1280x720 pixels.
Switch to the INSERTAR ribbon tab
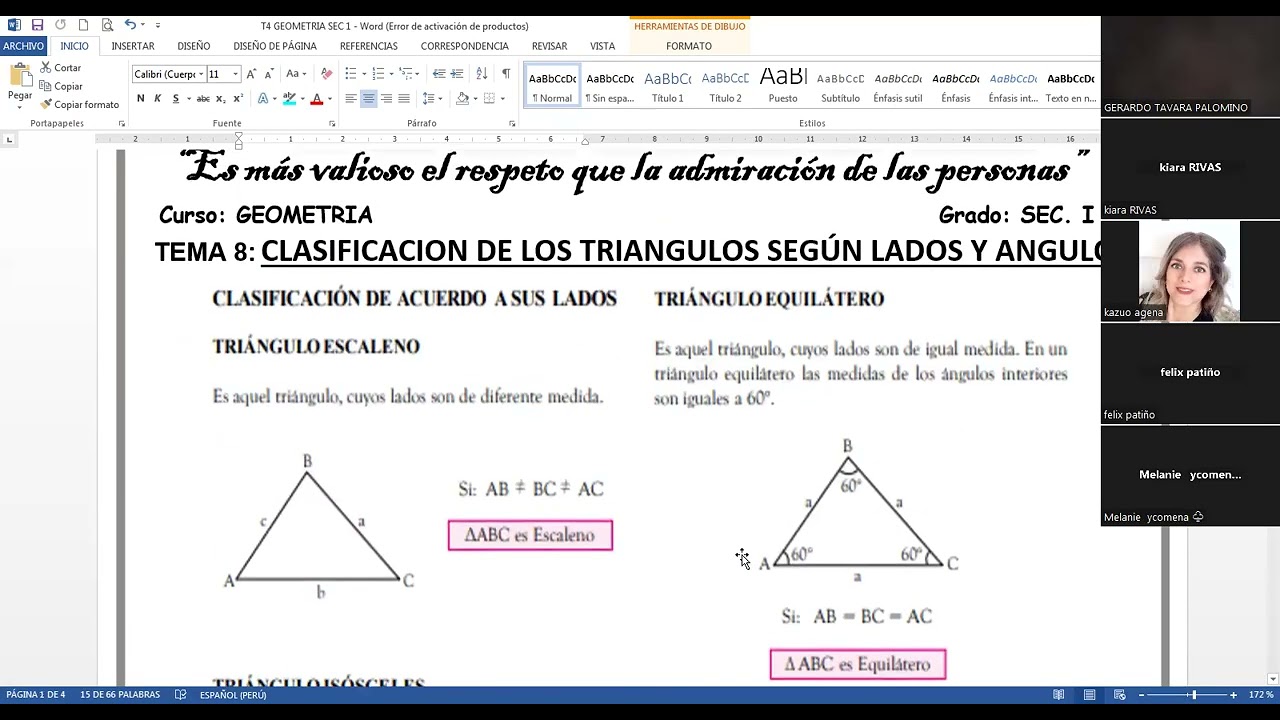click(x=133, y=46)
